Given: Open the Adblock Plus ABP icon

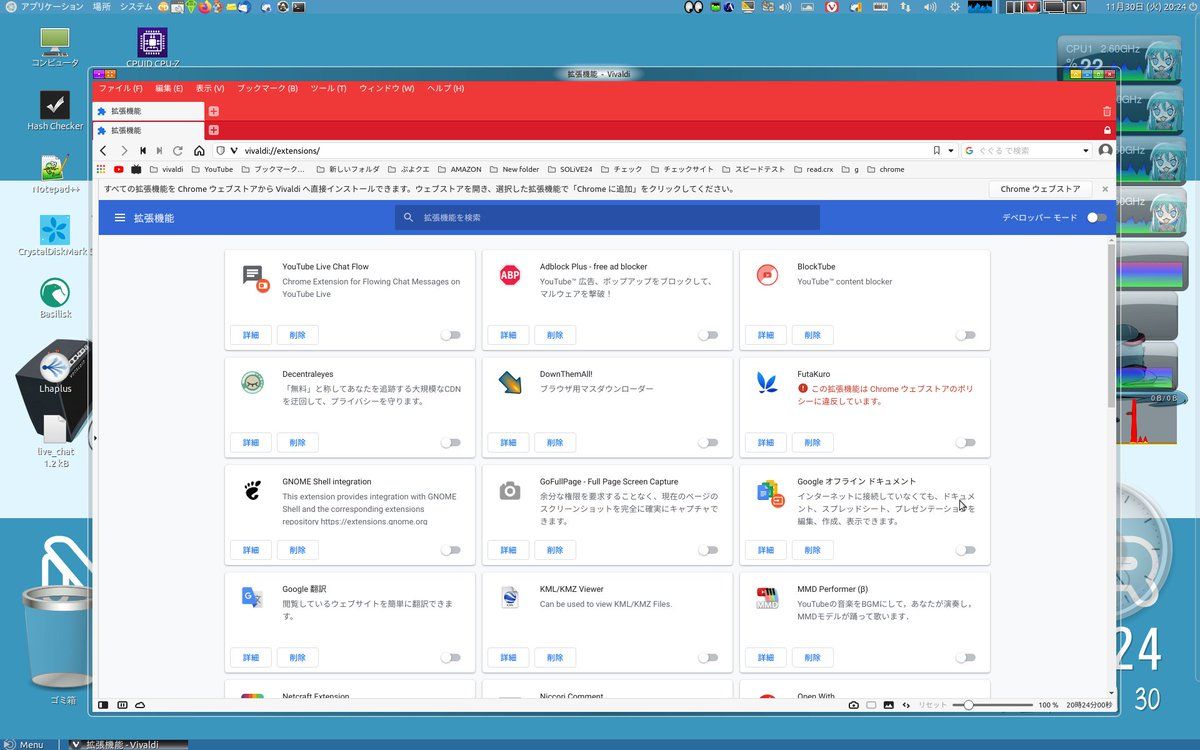Looking at the screenshot, I should [x=510, y=275].
